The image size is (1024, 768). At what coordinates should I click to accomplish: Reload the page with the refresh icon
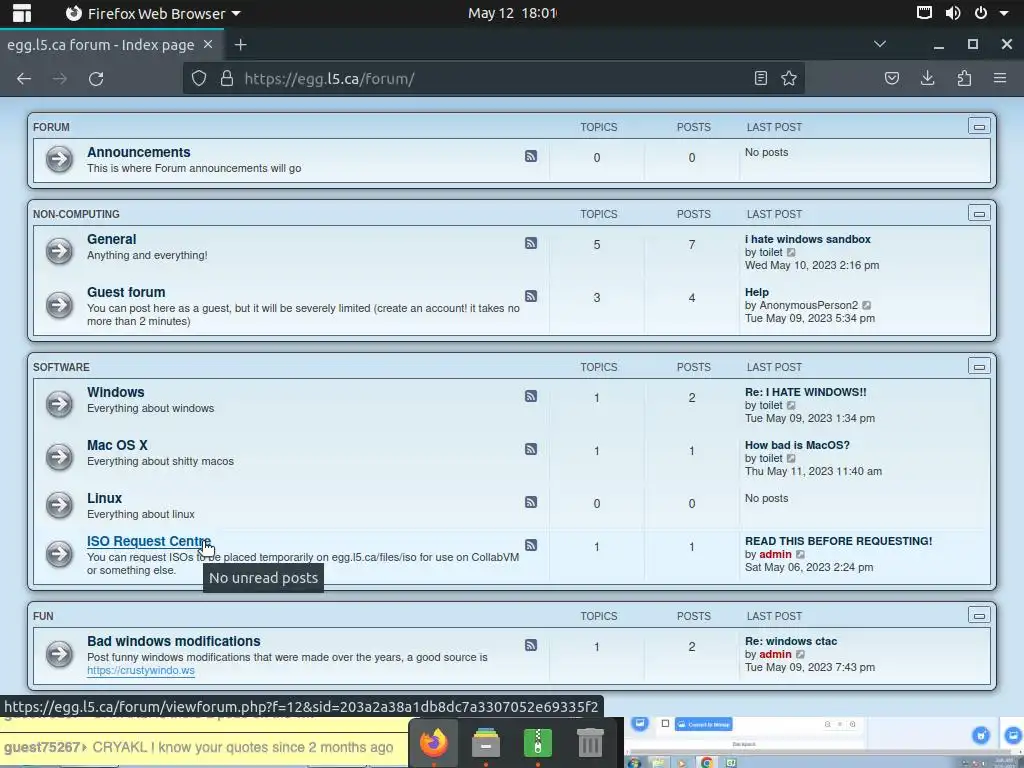pos(96,79)
